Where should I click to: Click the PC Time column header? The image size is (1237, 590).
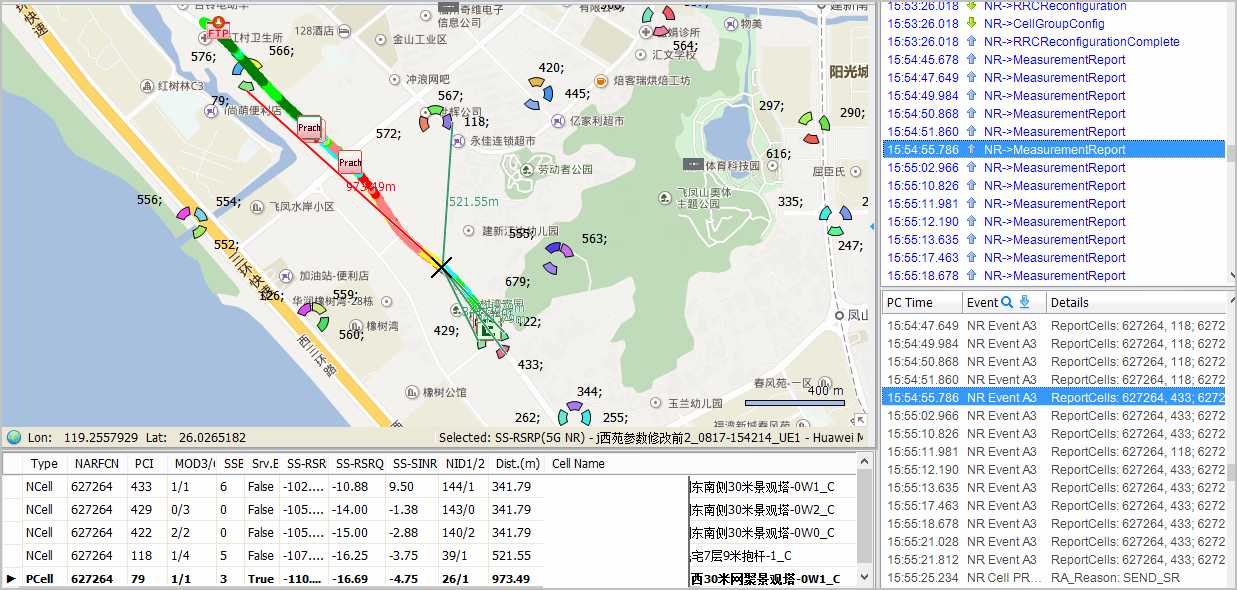[x=910, y=302]
